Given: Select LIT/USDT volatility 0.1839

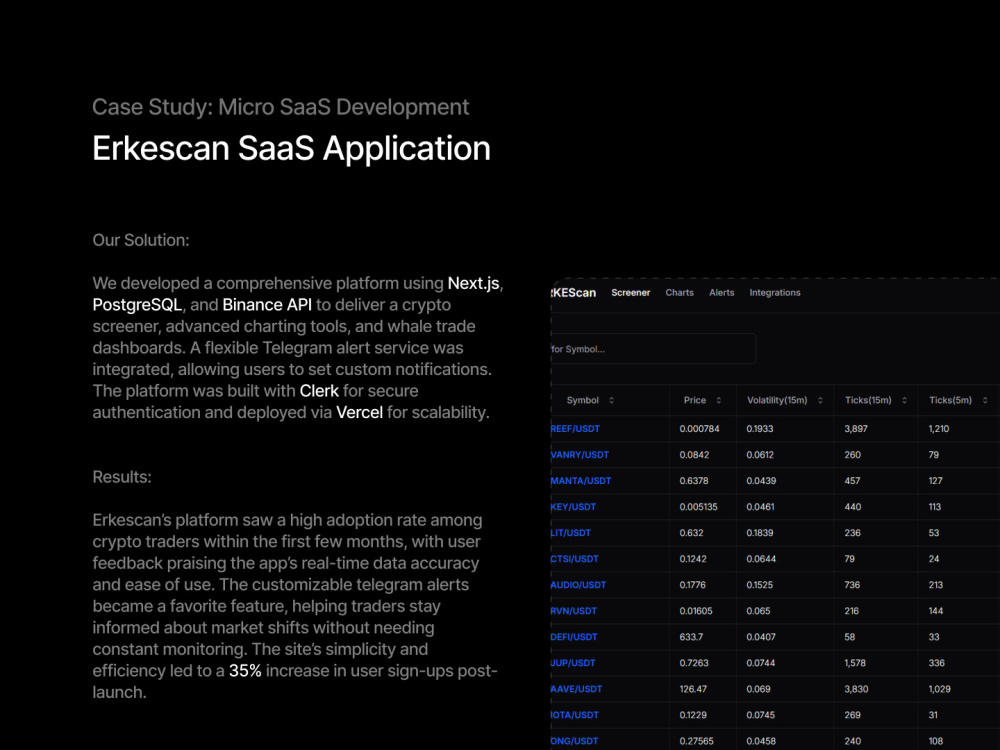Looking at the screenshot, I should click(760, 533).
